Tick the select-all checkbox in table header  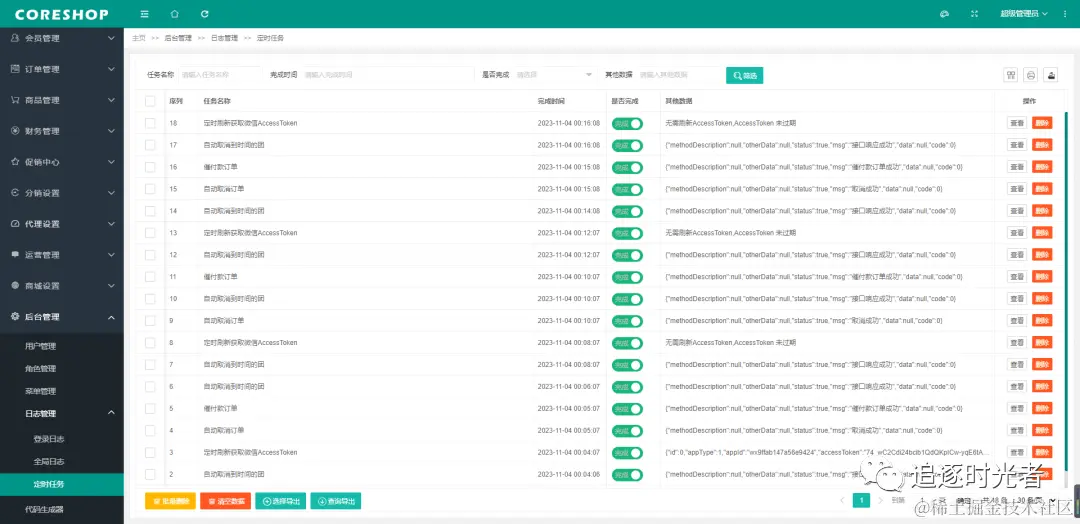150,101
